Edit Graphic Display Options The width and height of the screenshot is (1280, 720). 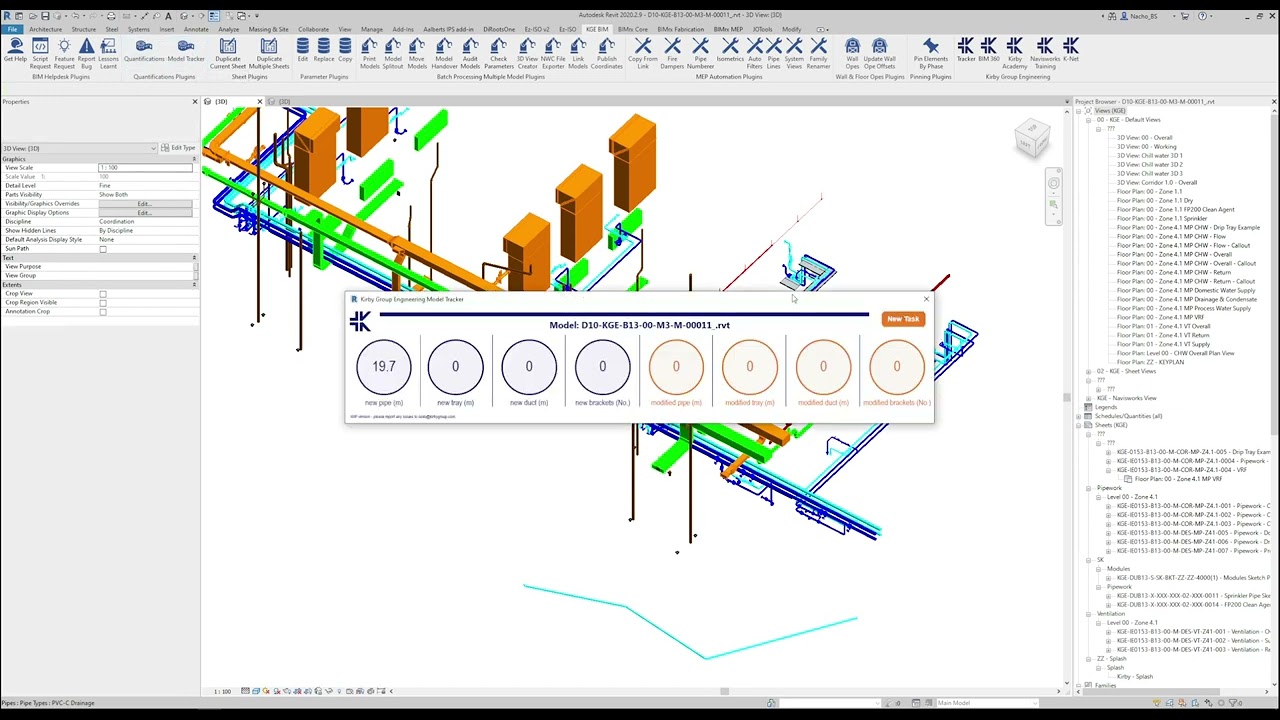[145, 213]
